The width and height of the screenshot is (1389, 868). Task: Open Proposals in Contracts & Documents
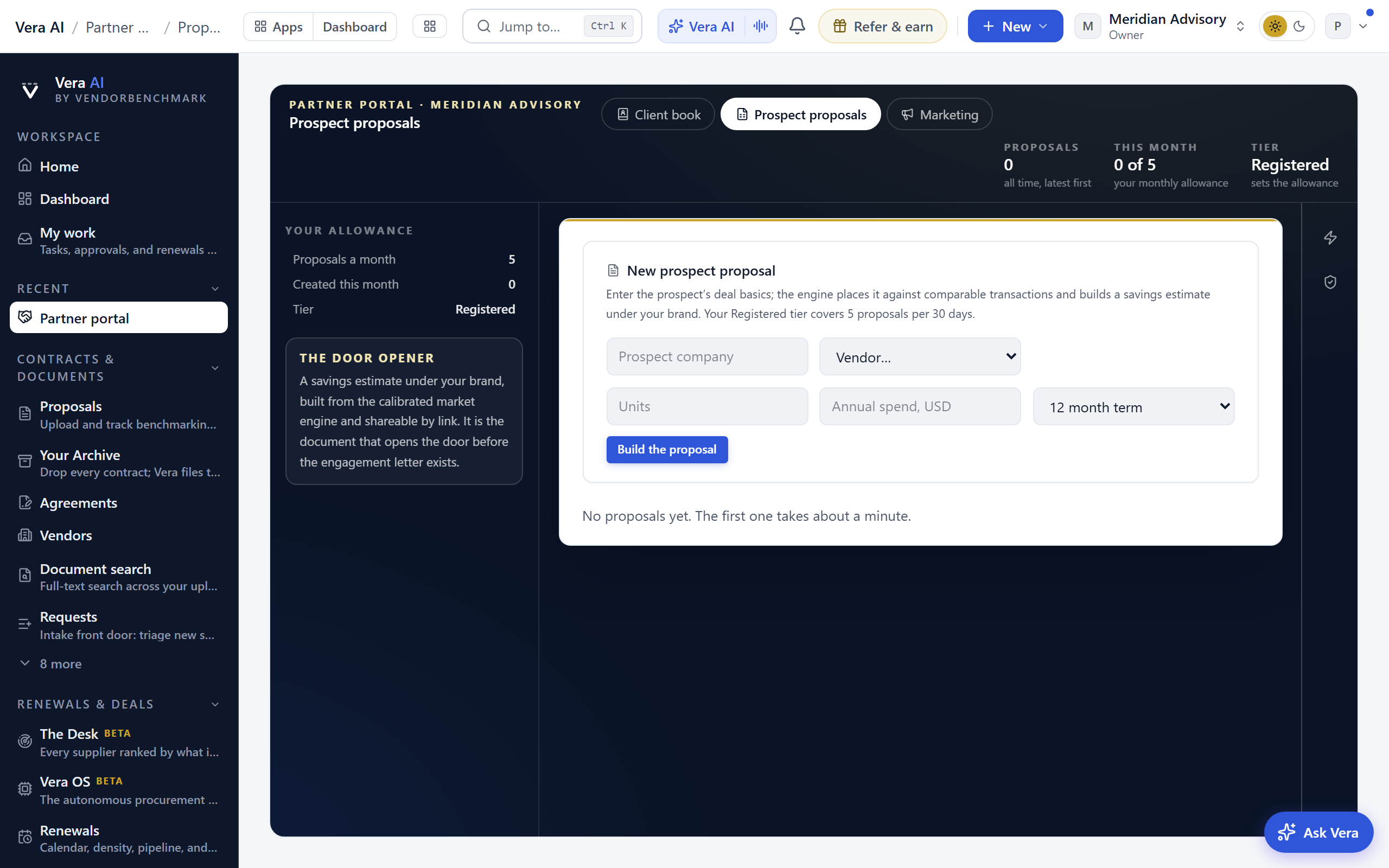119,414
